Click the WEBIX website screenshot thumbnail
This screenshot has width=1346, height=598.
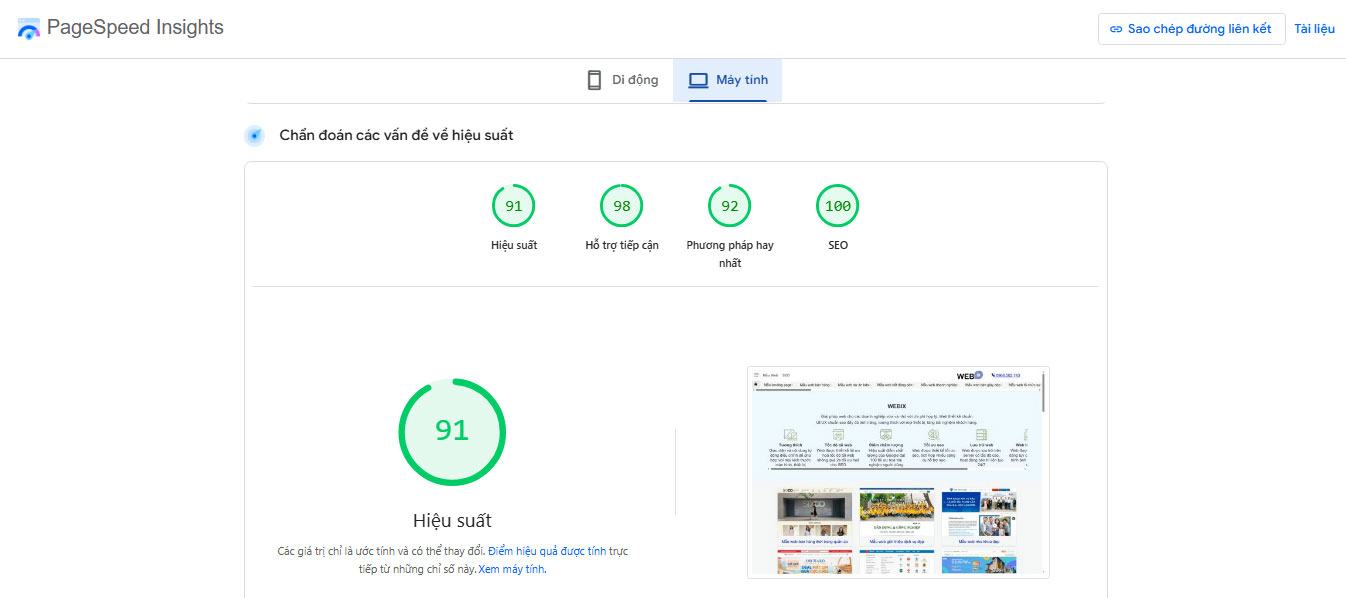[897, 472]
